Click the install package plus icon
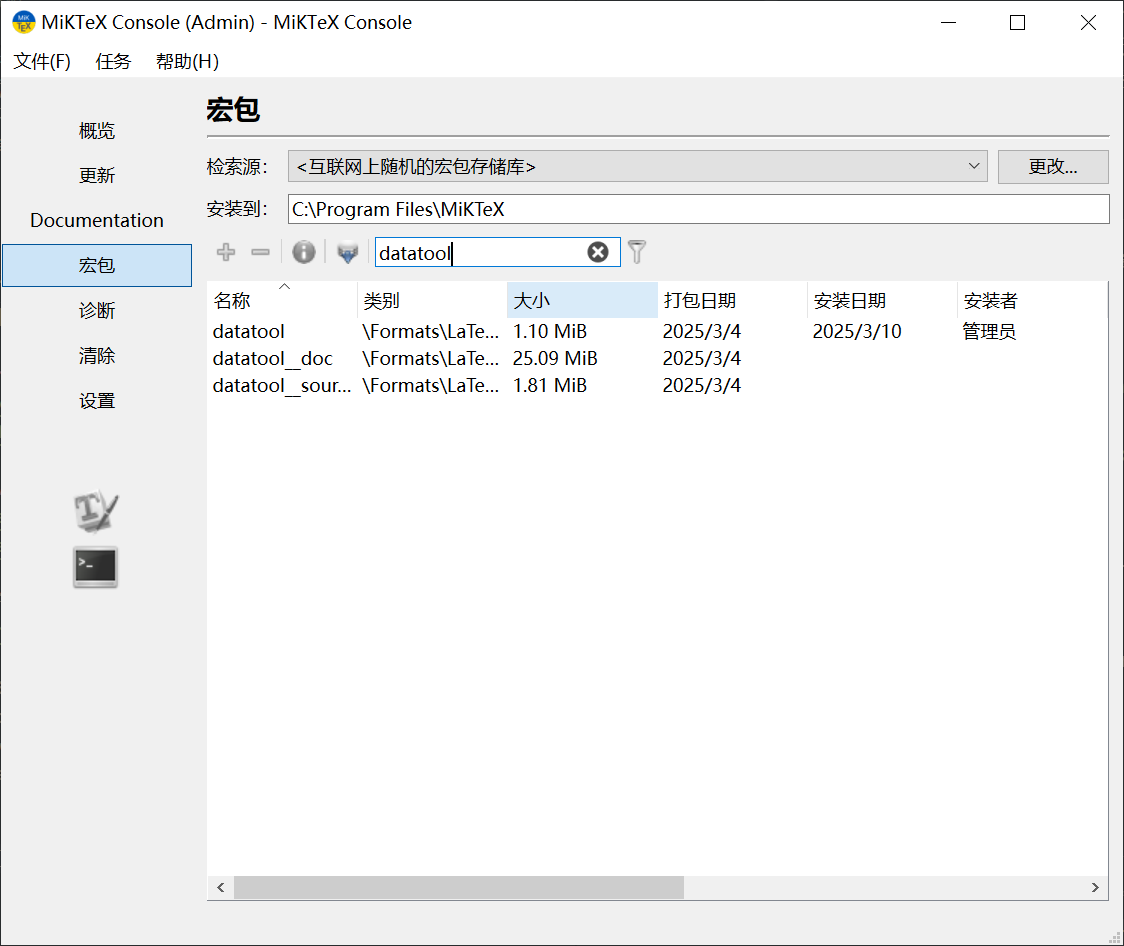This screenshot has width=1124, height=946. [226, 252]
